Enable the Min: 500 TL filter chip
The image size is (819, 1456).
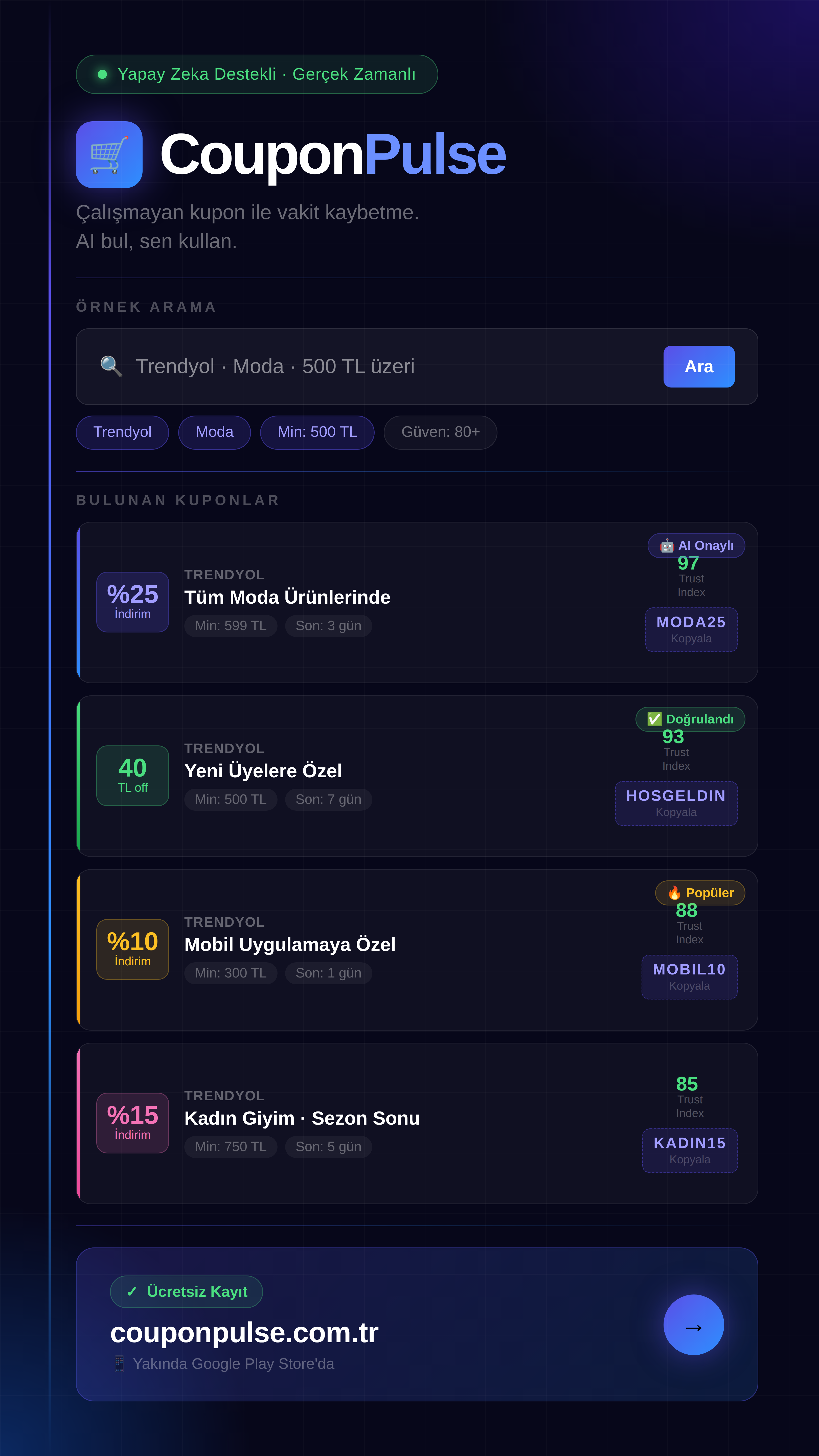click(317, 433)
